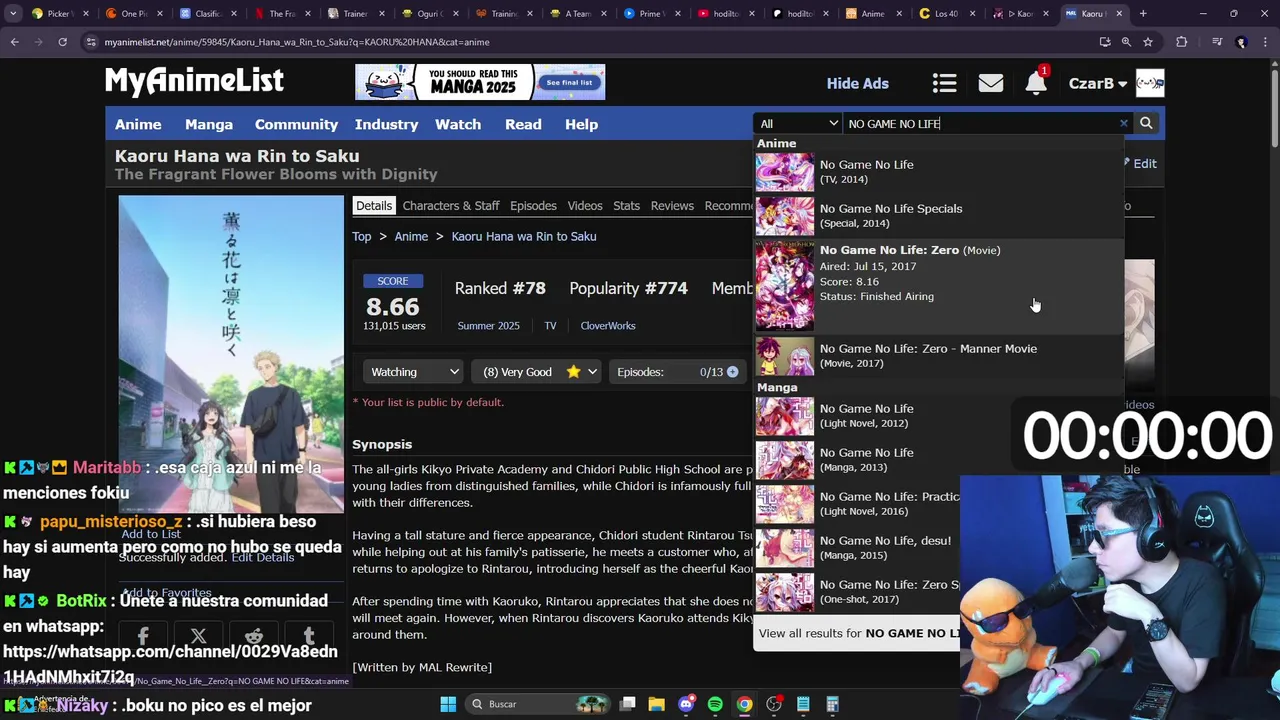
Task: Open Chrome's tab search dropdown arrow
Action: (13, 14)
